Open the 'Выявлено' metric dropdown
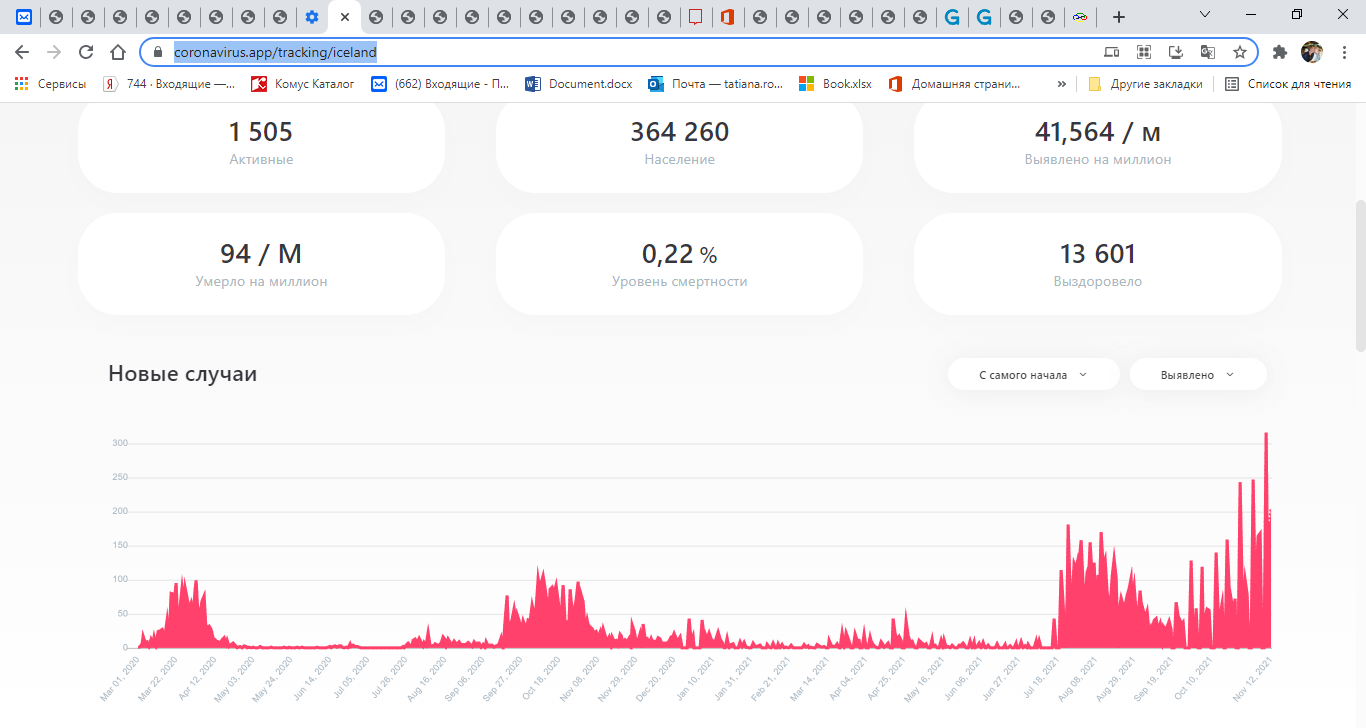1366x728 pixels. point(1197,375)
